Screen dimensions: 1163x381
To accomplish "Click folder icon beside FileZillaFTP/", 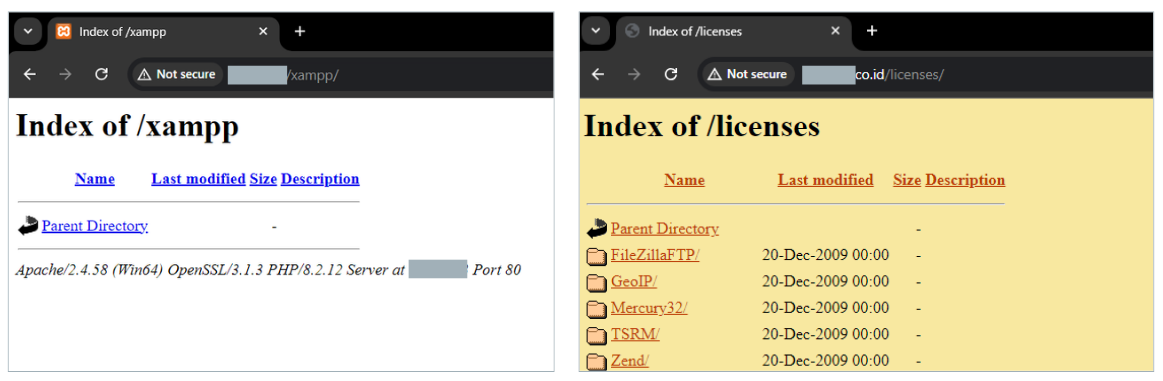I will click(597, 256).
